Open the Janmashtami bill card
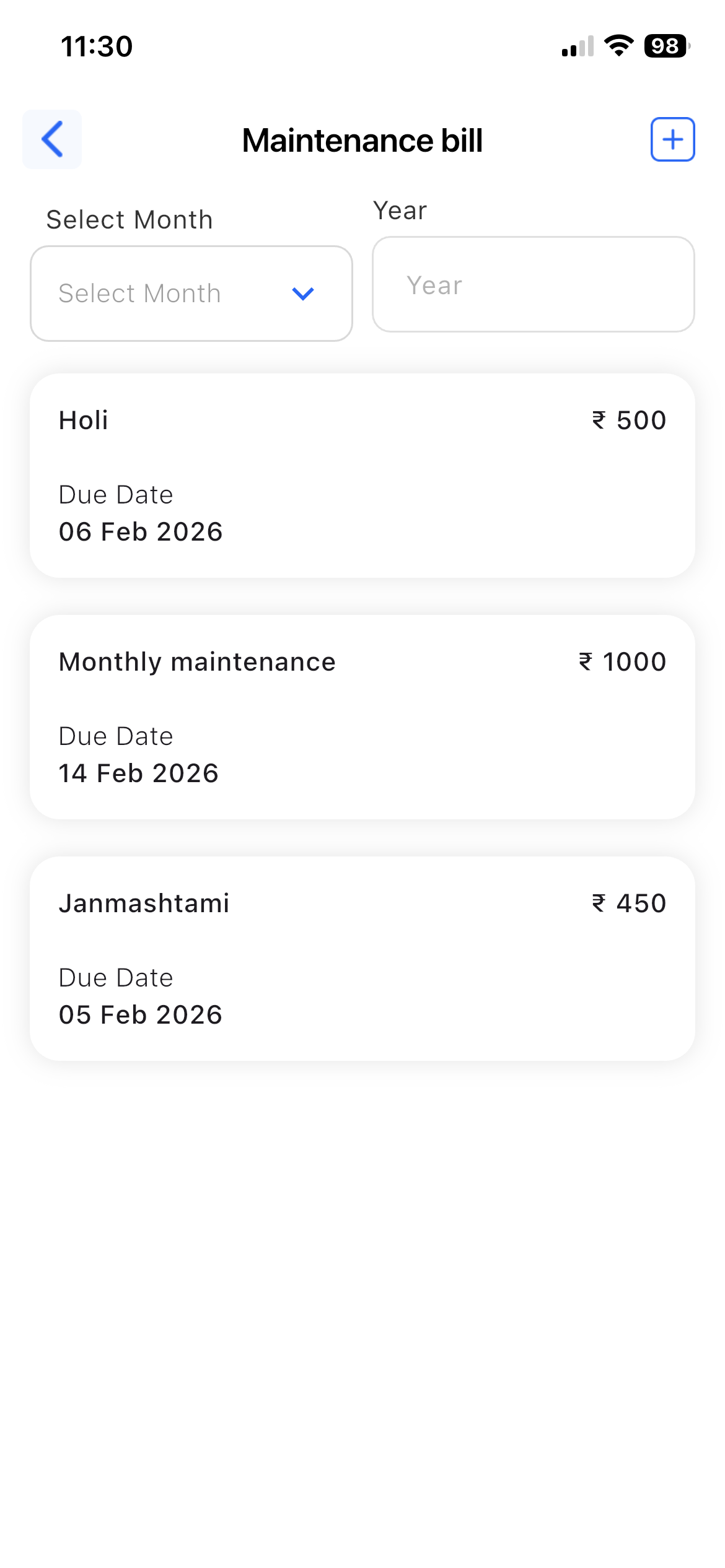This screenshot has height=1568, width=725. (x=362, y=958)
